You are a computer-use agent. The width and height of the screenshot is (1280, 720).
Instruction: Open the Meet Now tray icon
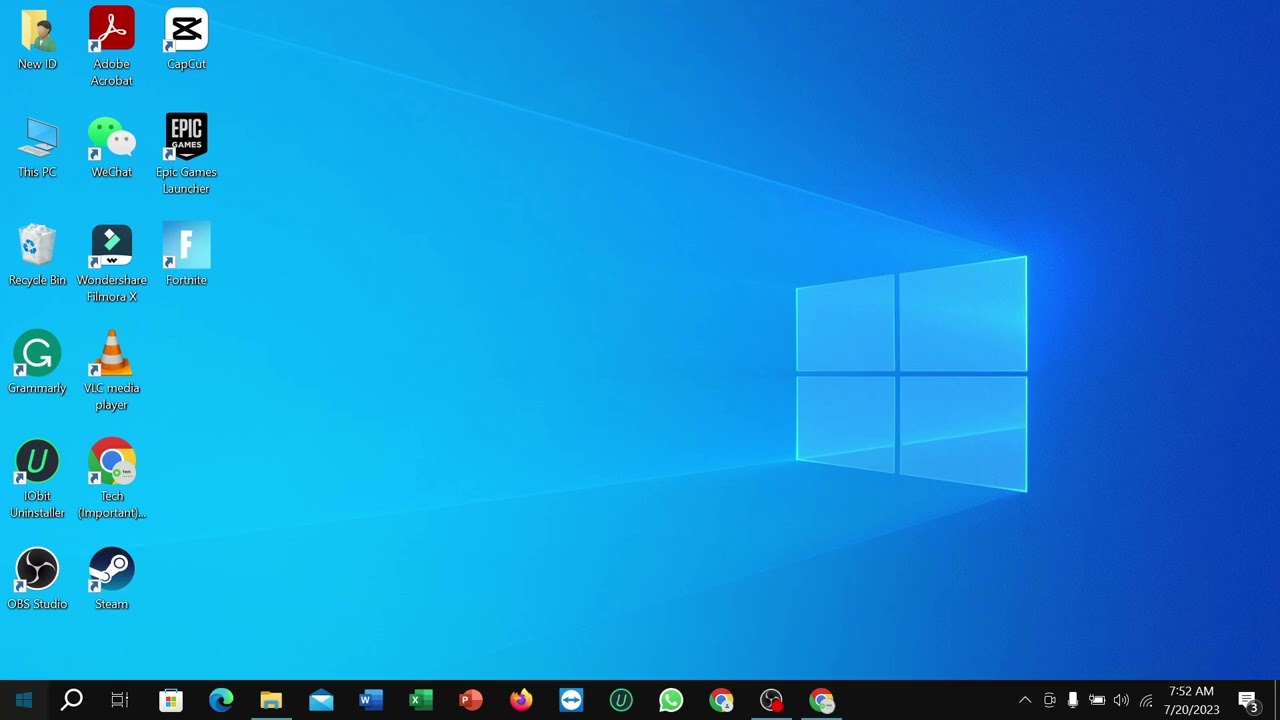tap(1049, 700)
